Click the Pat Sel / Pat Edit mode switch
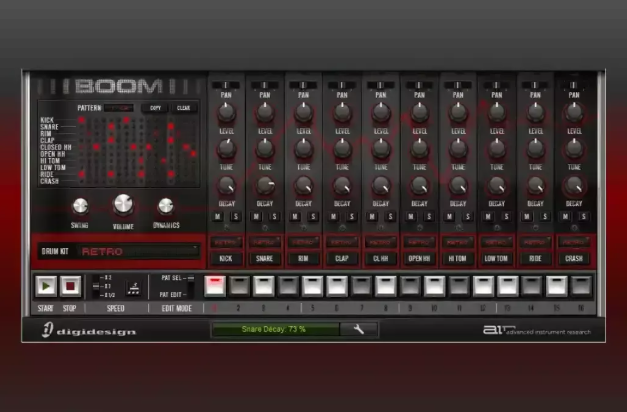This screenshot has width=627, height=412. 191,286
